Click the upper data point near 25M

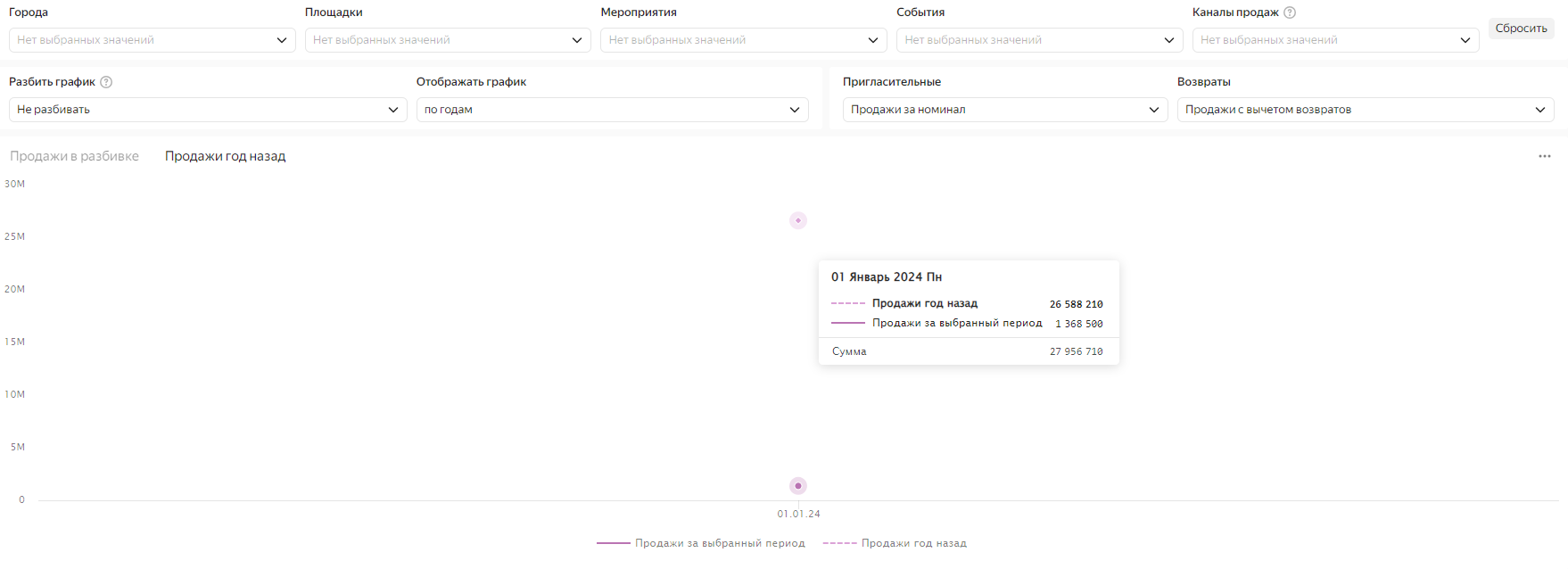798,220
